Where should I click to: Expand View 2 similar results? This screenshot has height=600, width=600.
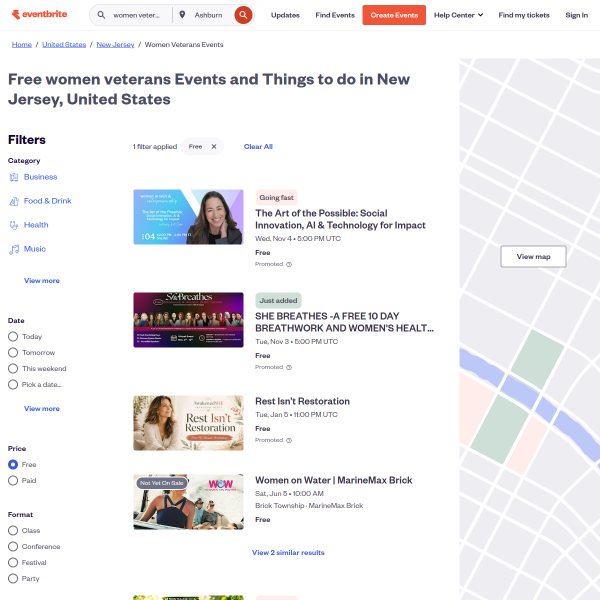pos(288,553)
